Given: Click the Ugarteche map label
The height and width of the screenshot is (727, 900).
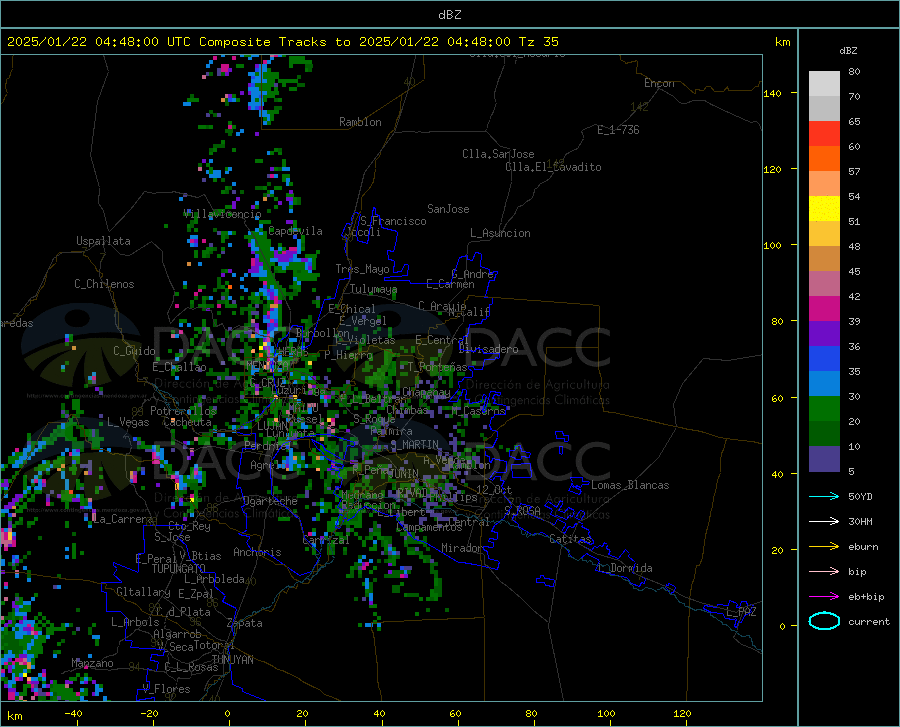Looking at the screenshot, I should [270, 501].
